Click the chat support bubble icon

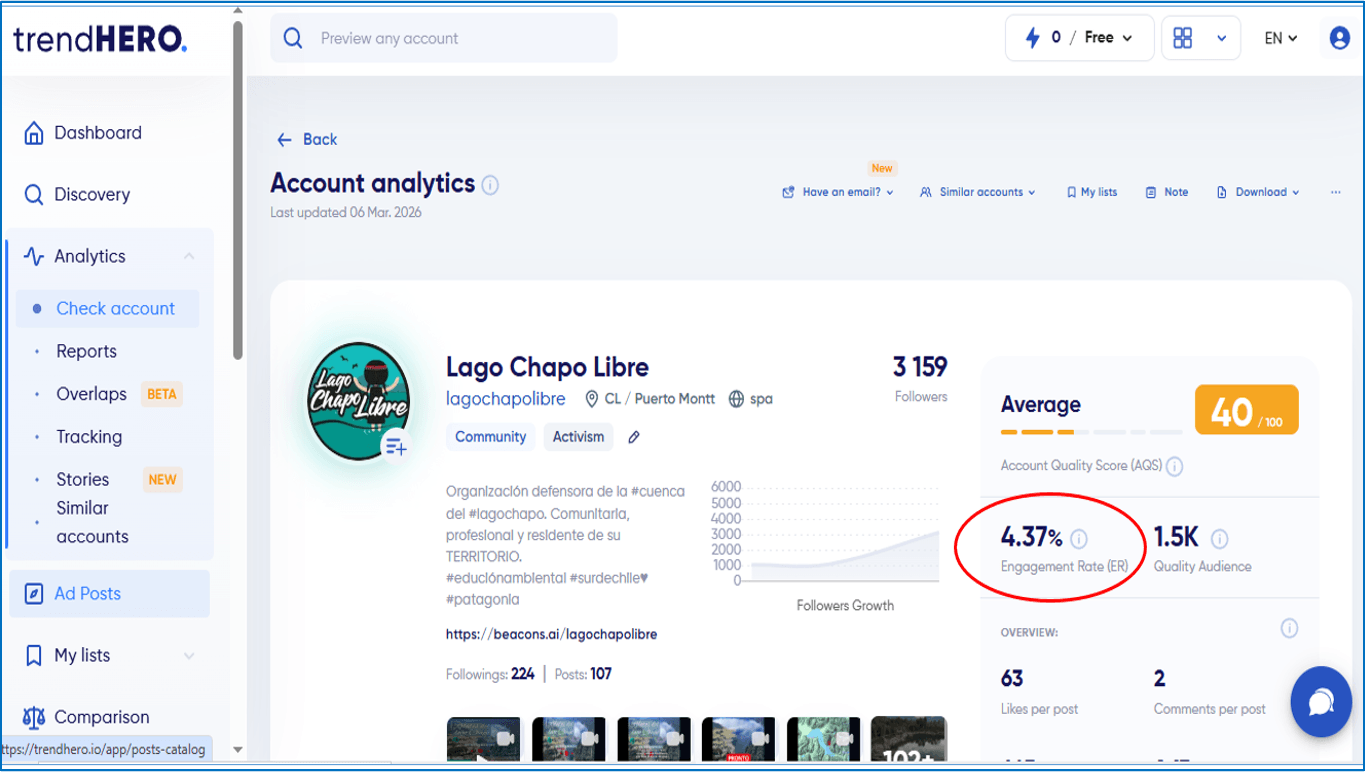tap(1320, 702)
